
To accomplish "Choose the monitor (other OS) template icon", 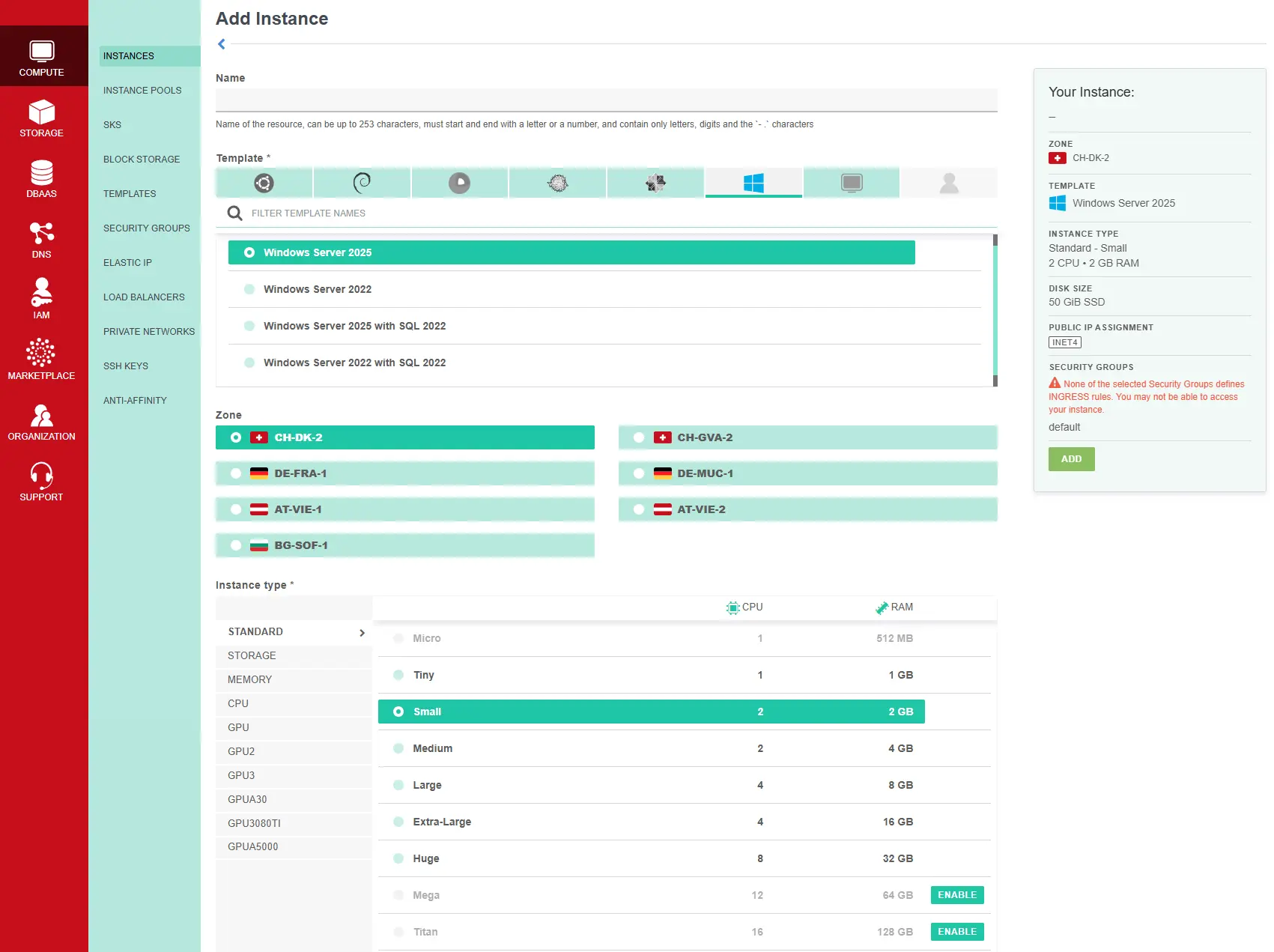I will 852,183.
